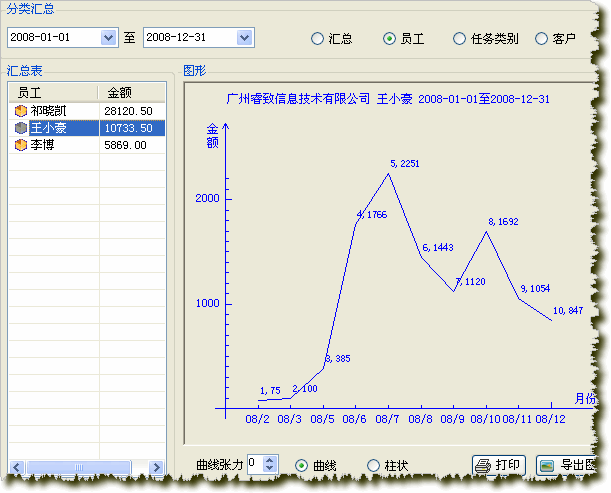Select the 汇总 radio option
The width and height of the screenshot is (611, 493).
coord(317,39)
